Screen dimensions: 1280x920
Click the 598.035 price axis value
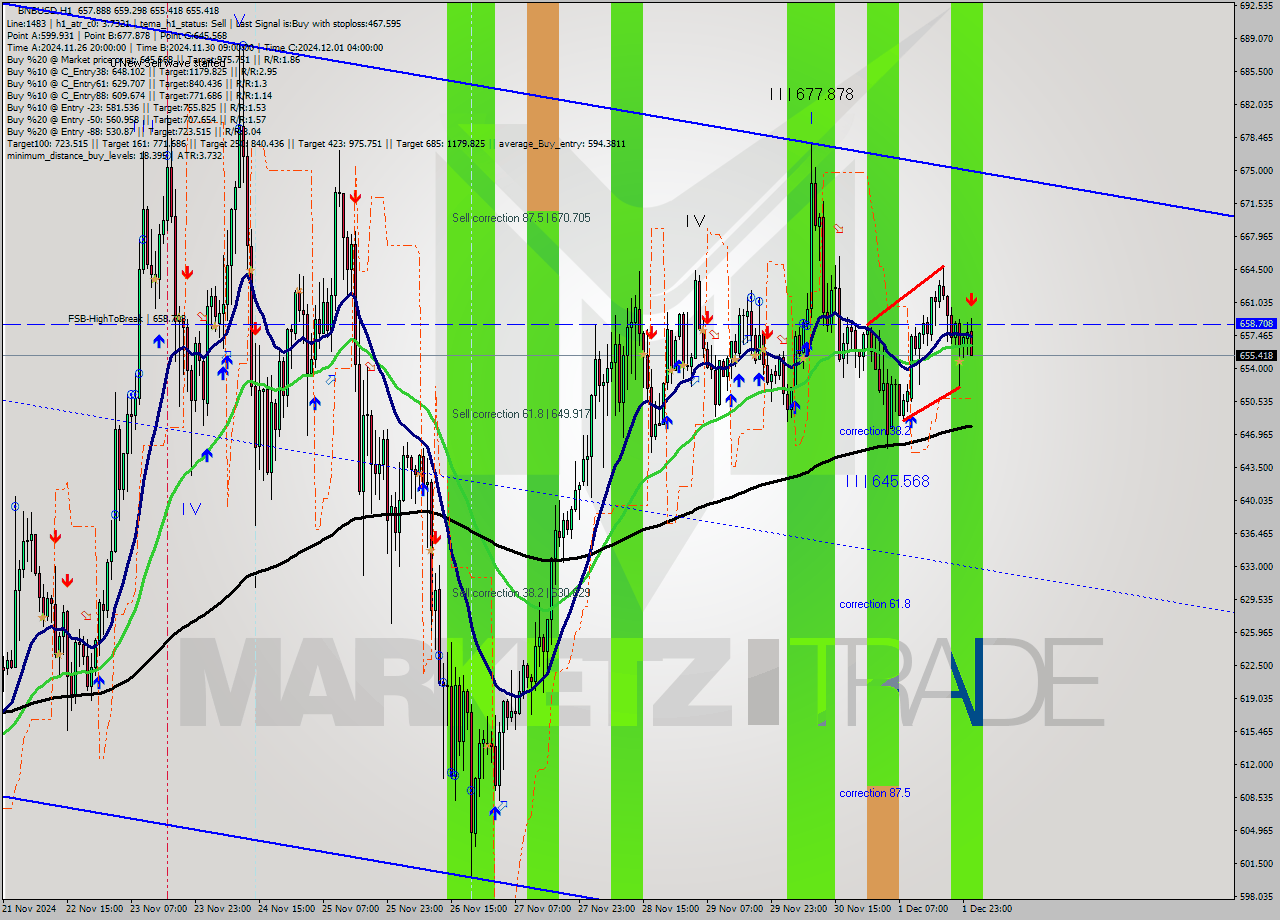1256,896
